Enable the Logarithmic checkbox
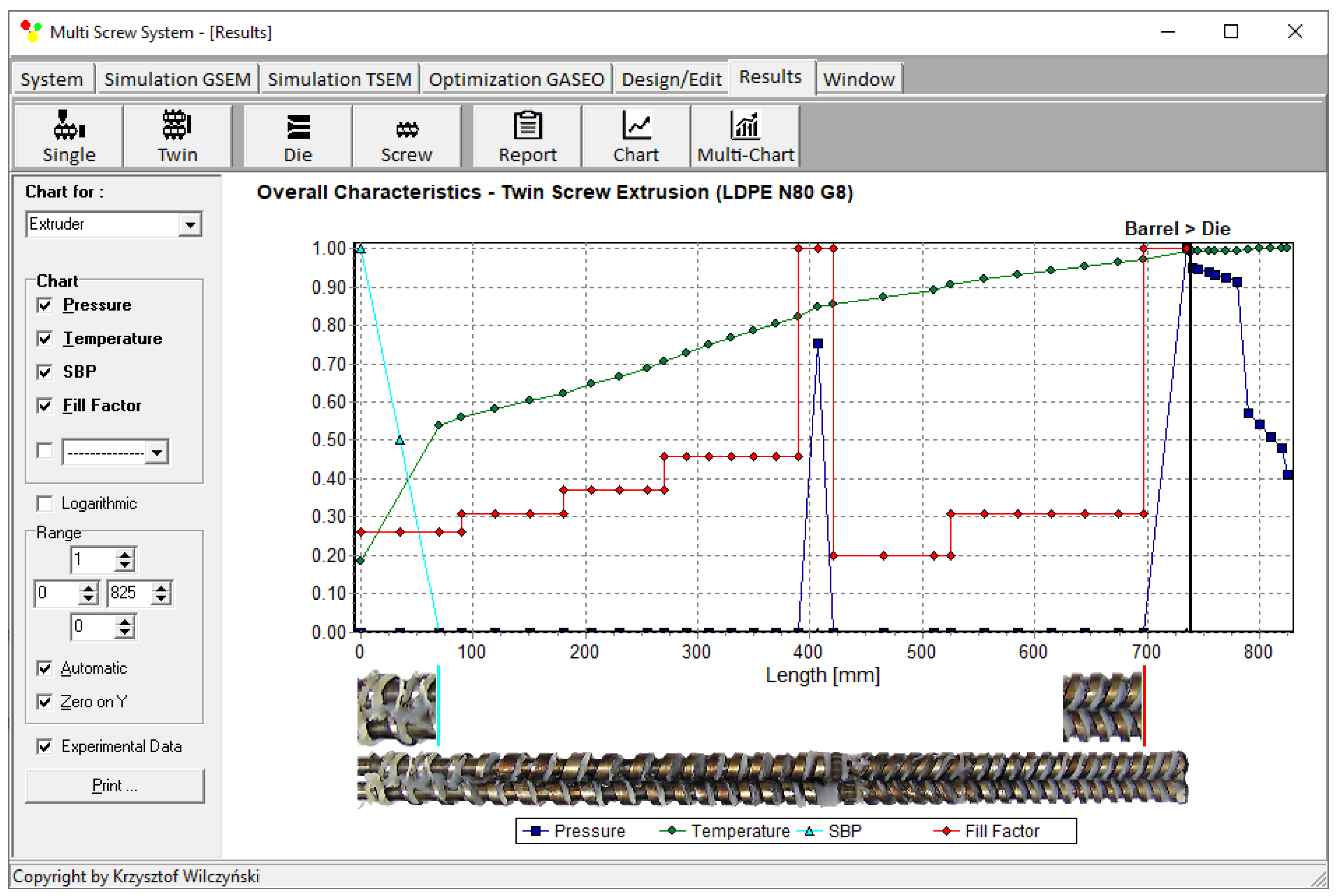The image size is (1338, 896). click(45, 504)
